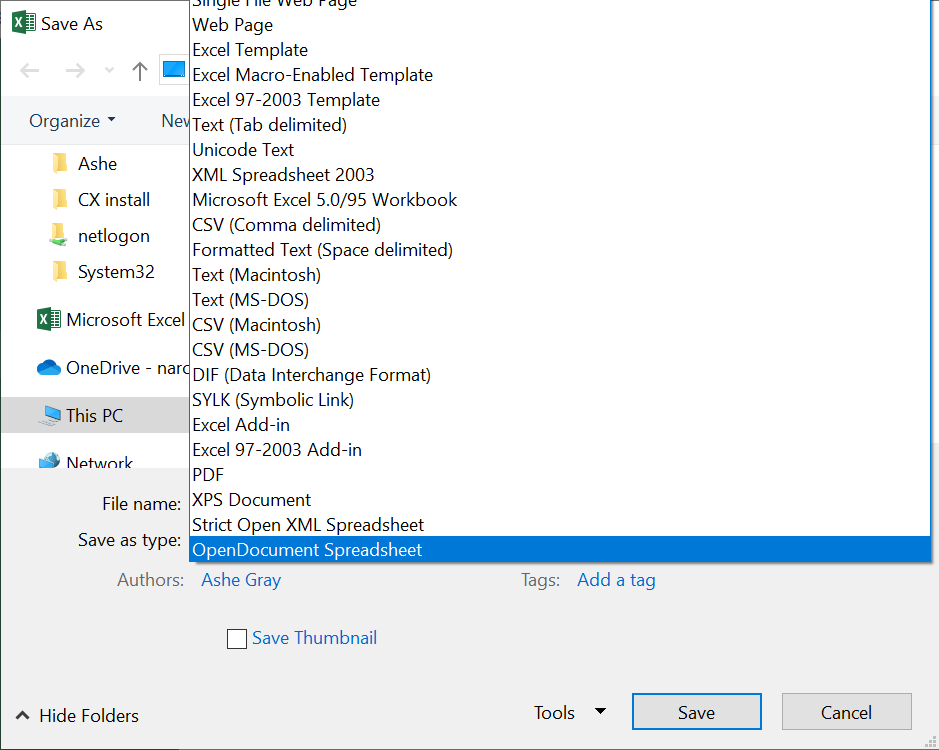Choose Excel Add-in file type
This screenshot has width=939, height=750.
click(x=560, y=425)
